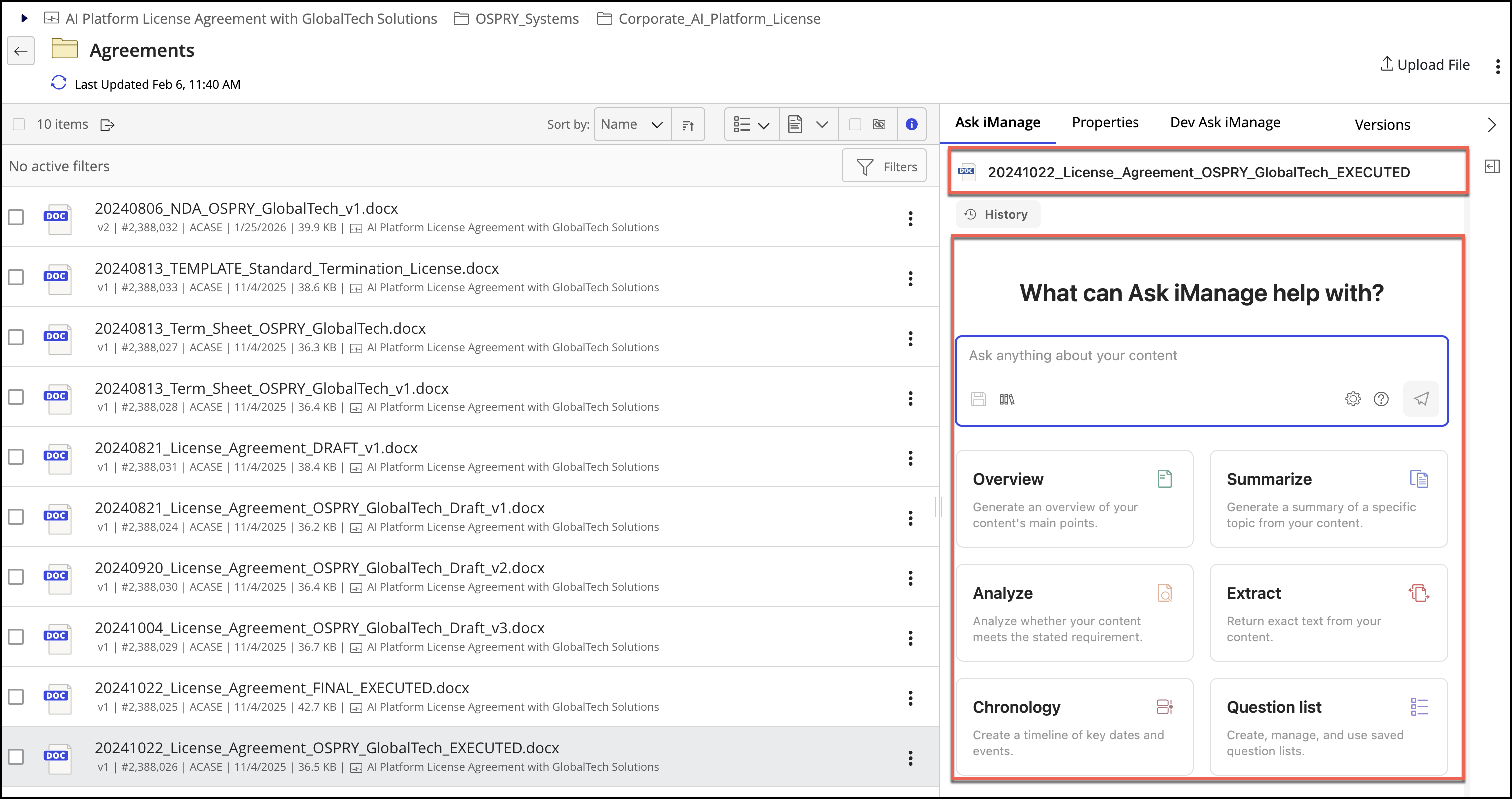The height and width of the screenshot is (799, 1512).
Task: Toggle the sort direction icon
Action: (688, 124)
